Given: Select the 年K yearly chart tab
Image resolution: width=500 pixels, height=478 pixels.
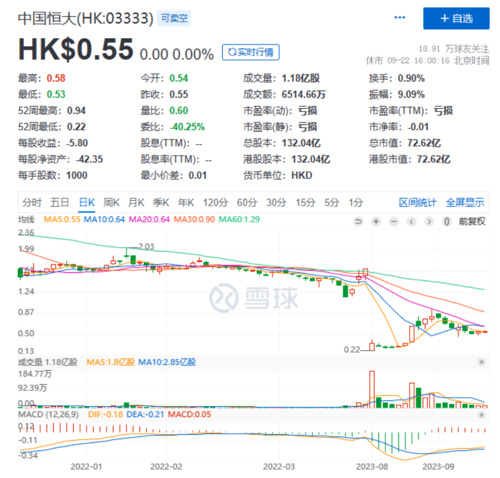Looking at the screenshot, I should click(x=186, y=202).
